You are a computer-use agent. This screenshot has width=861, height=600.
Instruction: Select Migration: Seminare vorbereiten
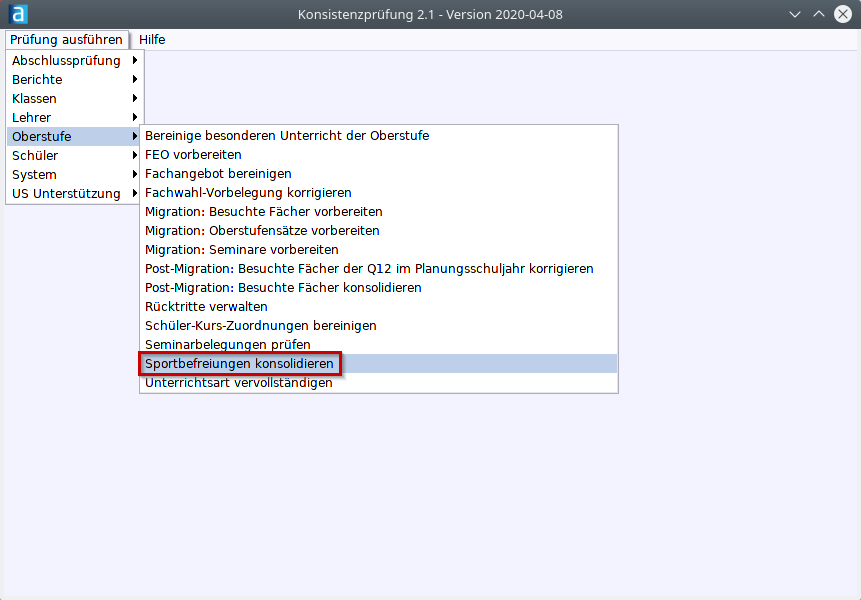tap(379, 250)
